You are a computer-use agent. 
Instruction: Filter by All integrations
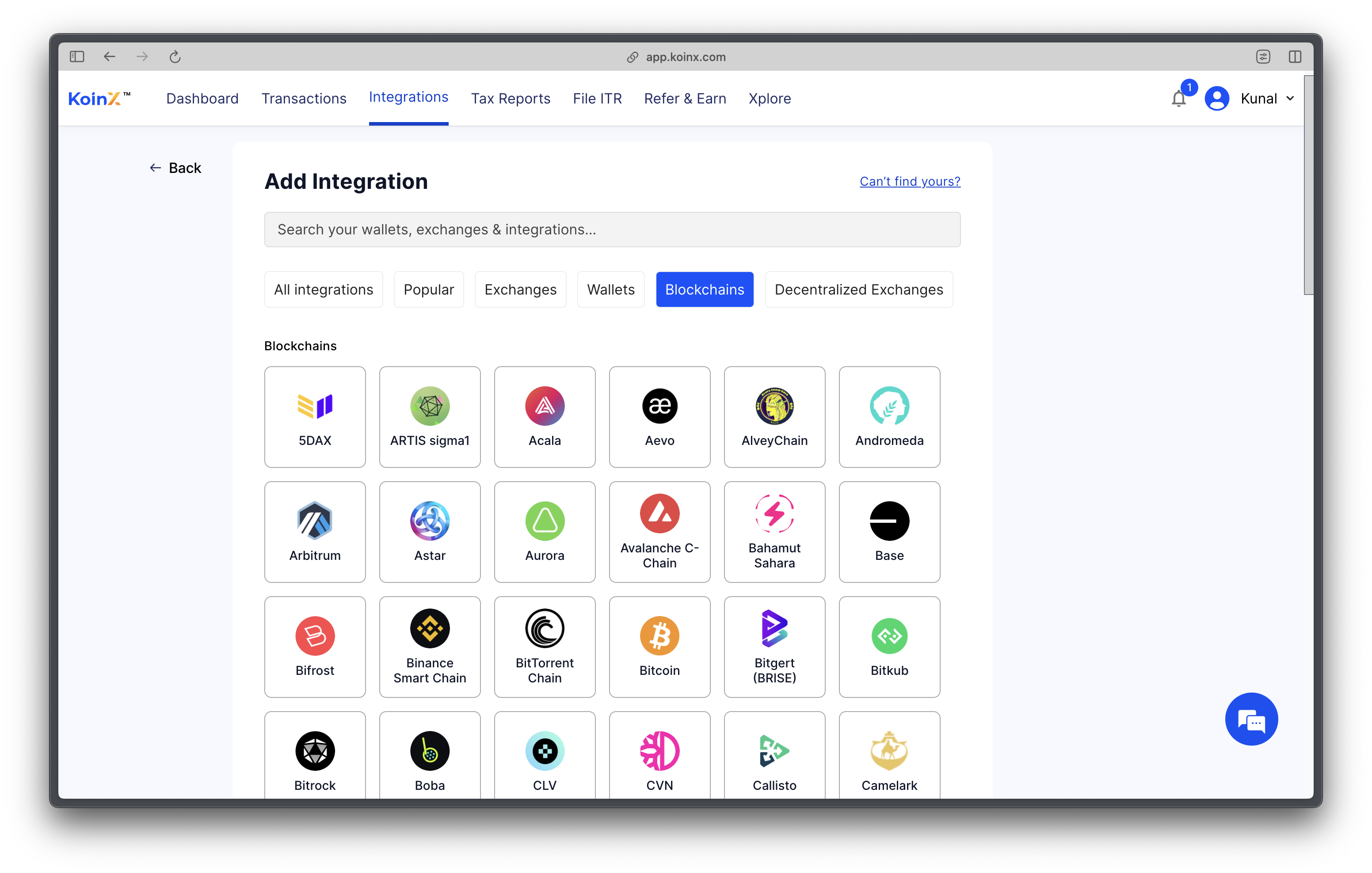point(323,290)
